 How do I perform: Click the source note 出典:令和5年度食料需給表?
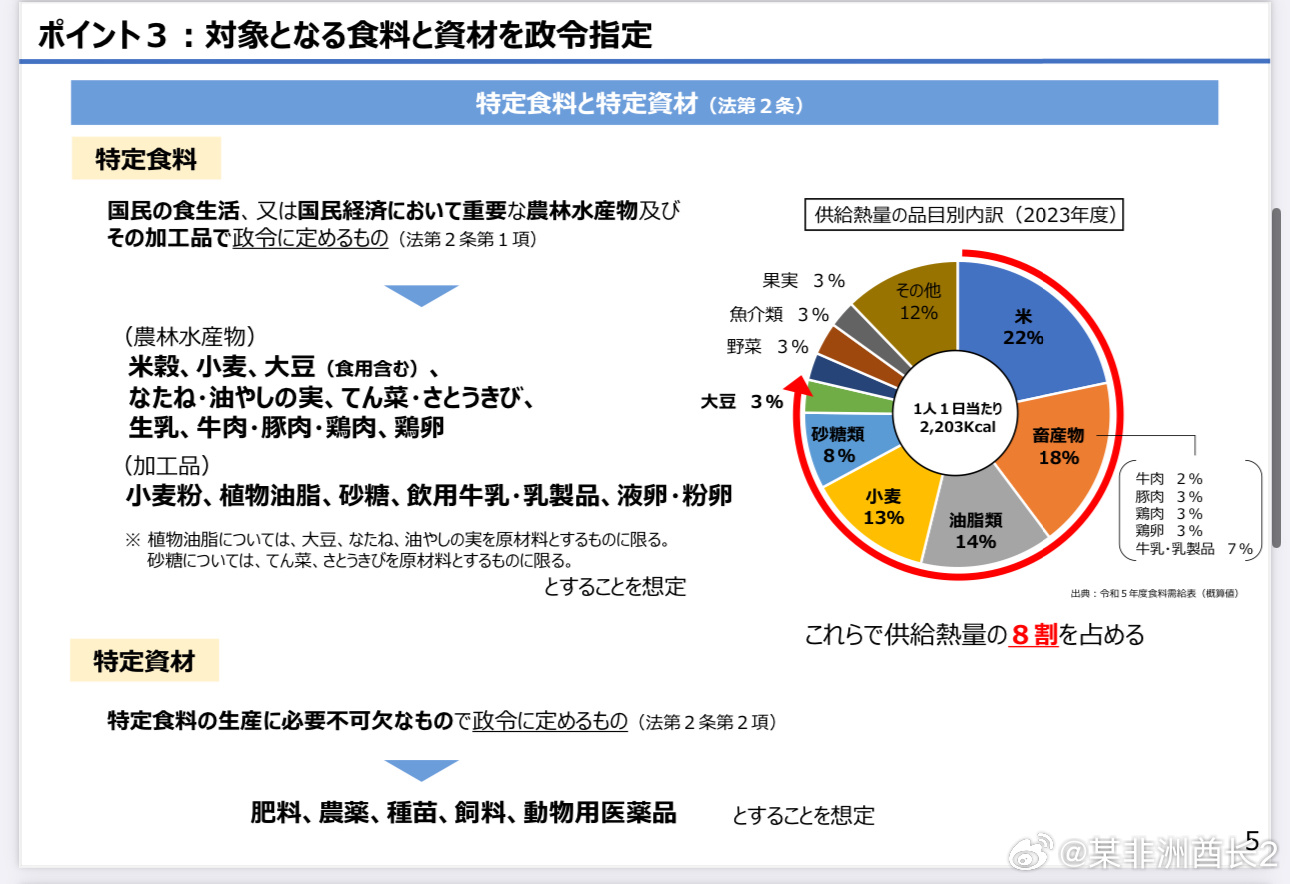[x=1154, y=593]
